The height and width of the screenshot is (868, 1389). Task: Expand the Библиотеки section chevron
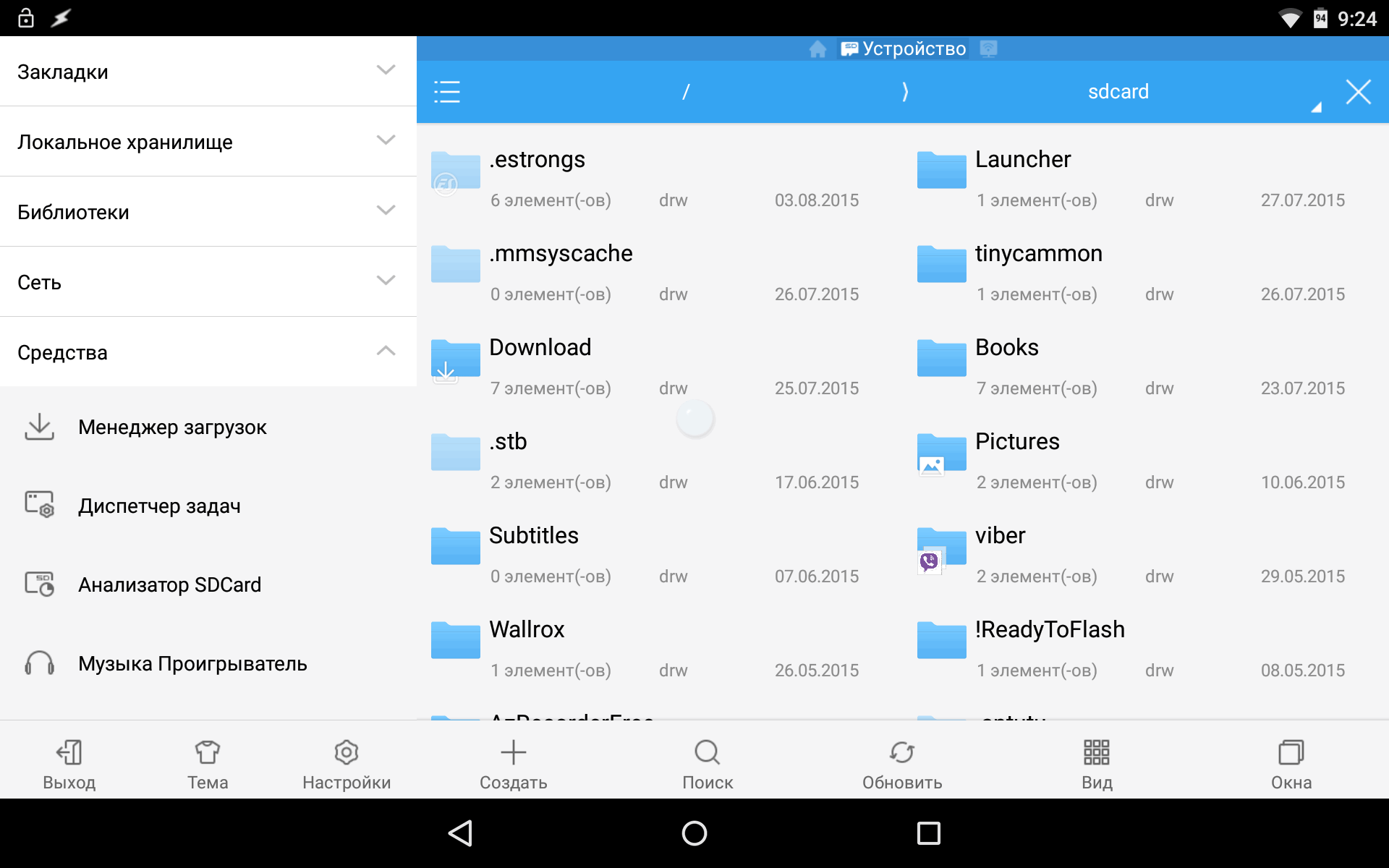(x=386, y=210)
